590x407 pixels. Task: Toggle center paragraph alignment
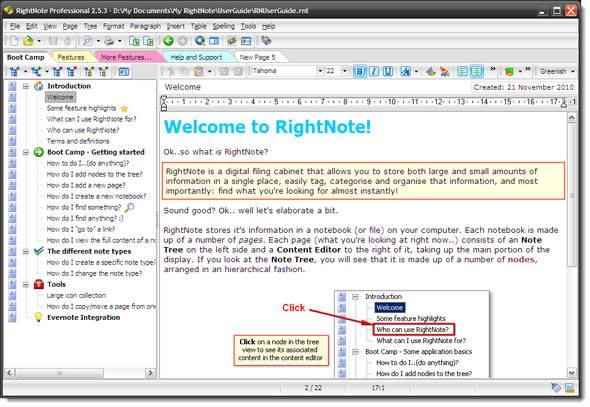(x=477, y=71)
